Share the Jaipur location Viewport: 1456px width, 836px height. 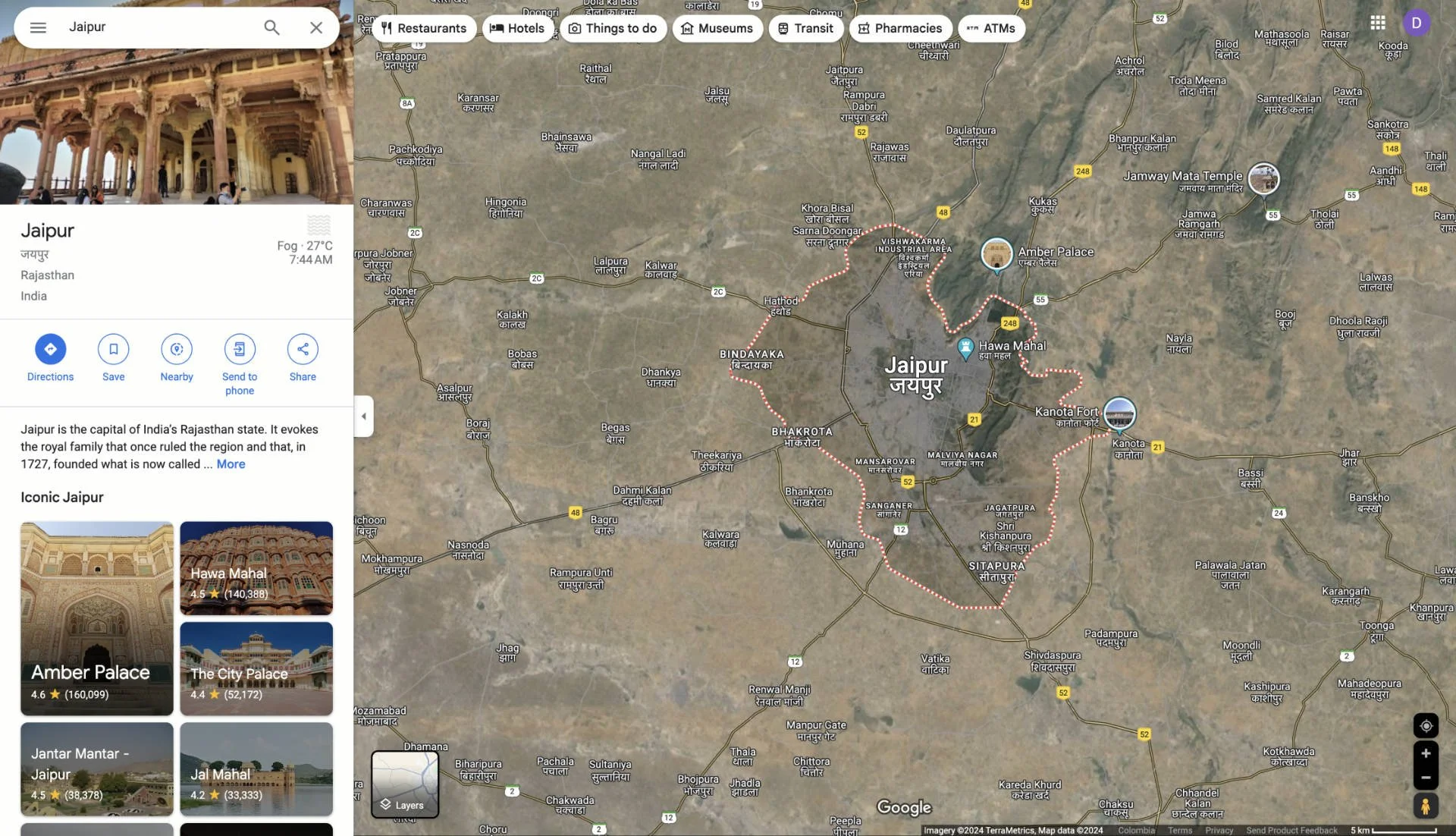pyautogui.click(x=303, y=358)
